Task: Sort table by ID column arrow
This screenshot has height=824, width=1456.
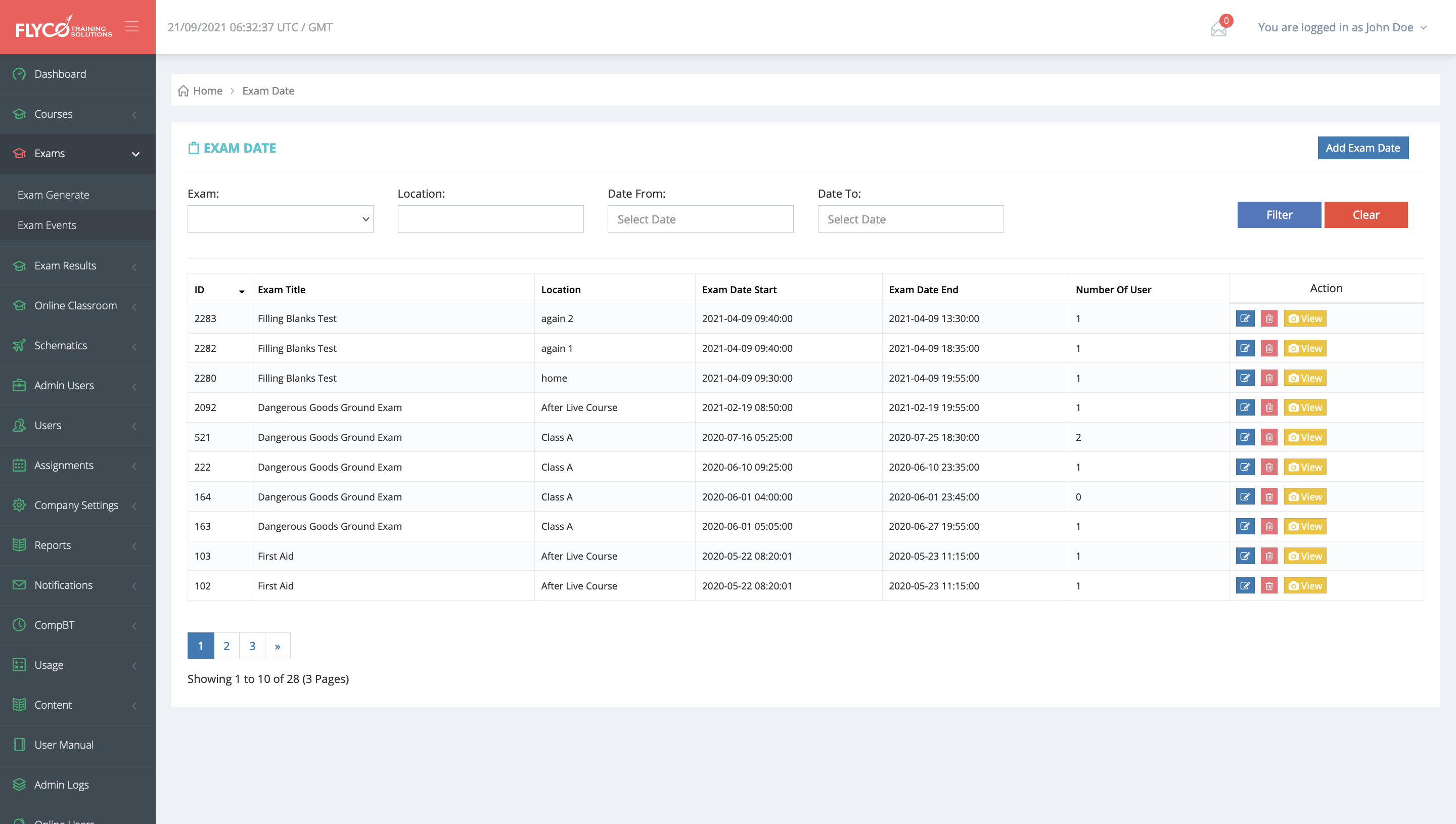Action: point(242,292)
